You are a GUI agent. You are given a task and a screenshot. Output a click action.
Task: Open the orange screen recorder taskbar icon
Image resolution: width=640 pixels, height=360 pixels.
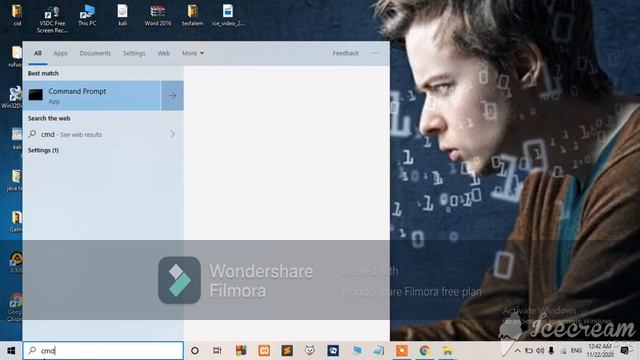[x=402, y=351]
